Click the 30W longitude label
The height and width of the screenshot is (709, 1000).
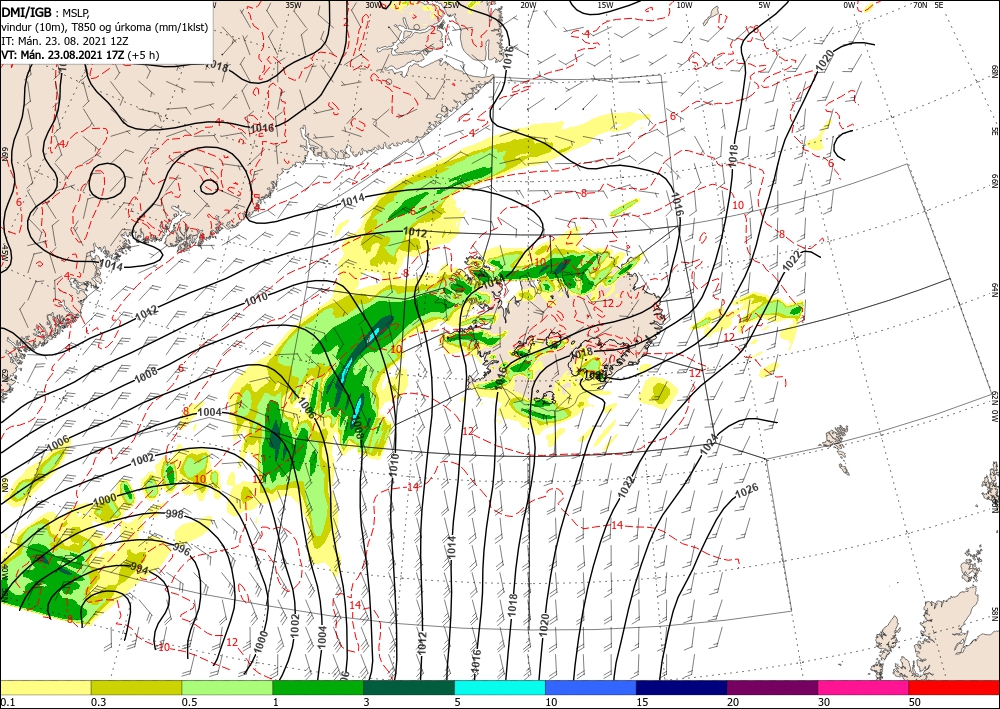[374, 4]
